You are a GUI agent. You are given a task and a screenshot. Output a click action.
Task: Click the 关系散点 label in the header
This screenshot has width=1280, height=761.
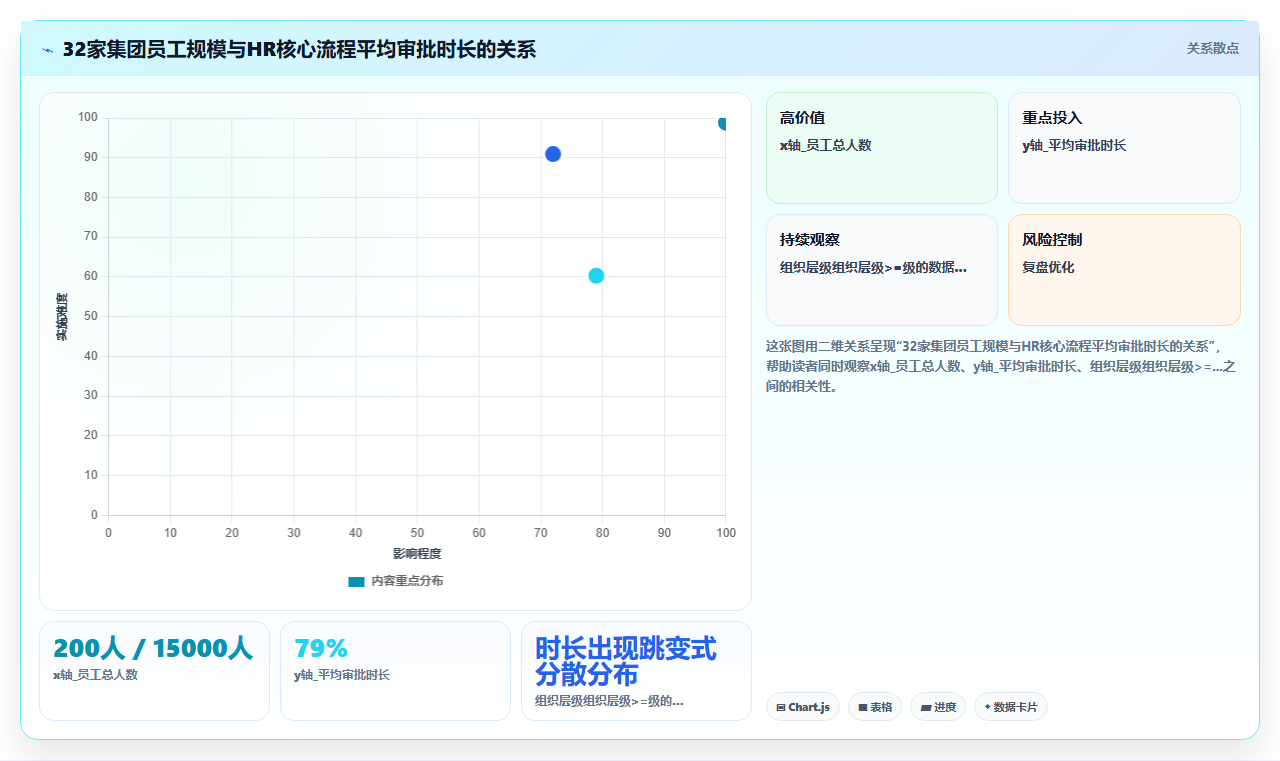(1213, 48)
